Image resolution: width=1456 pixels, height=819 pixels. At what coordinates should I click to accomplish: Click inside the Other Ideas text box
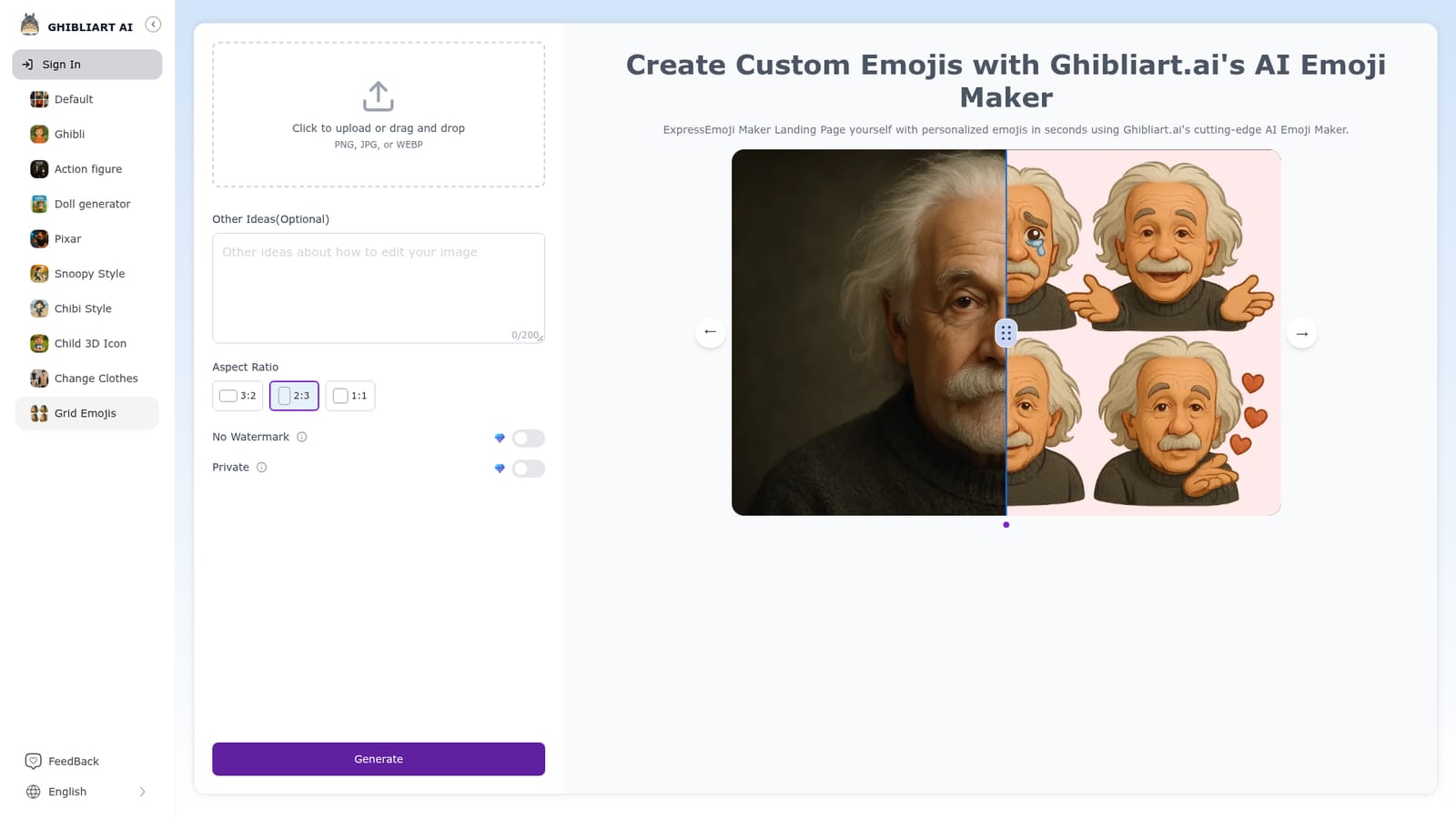tap(379, 288)
